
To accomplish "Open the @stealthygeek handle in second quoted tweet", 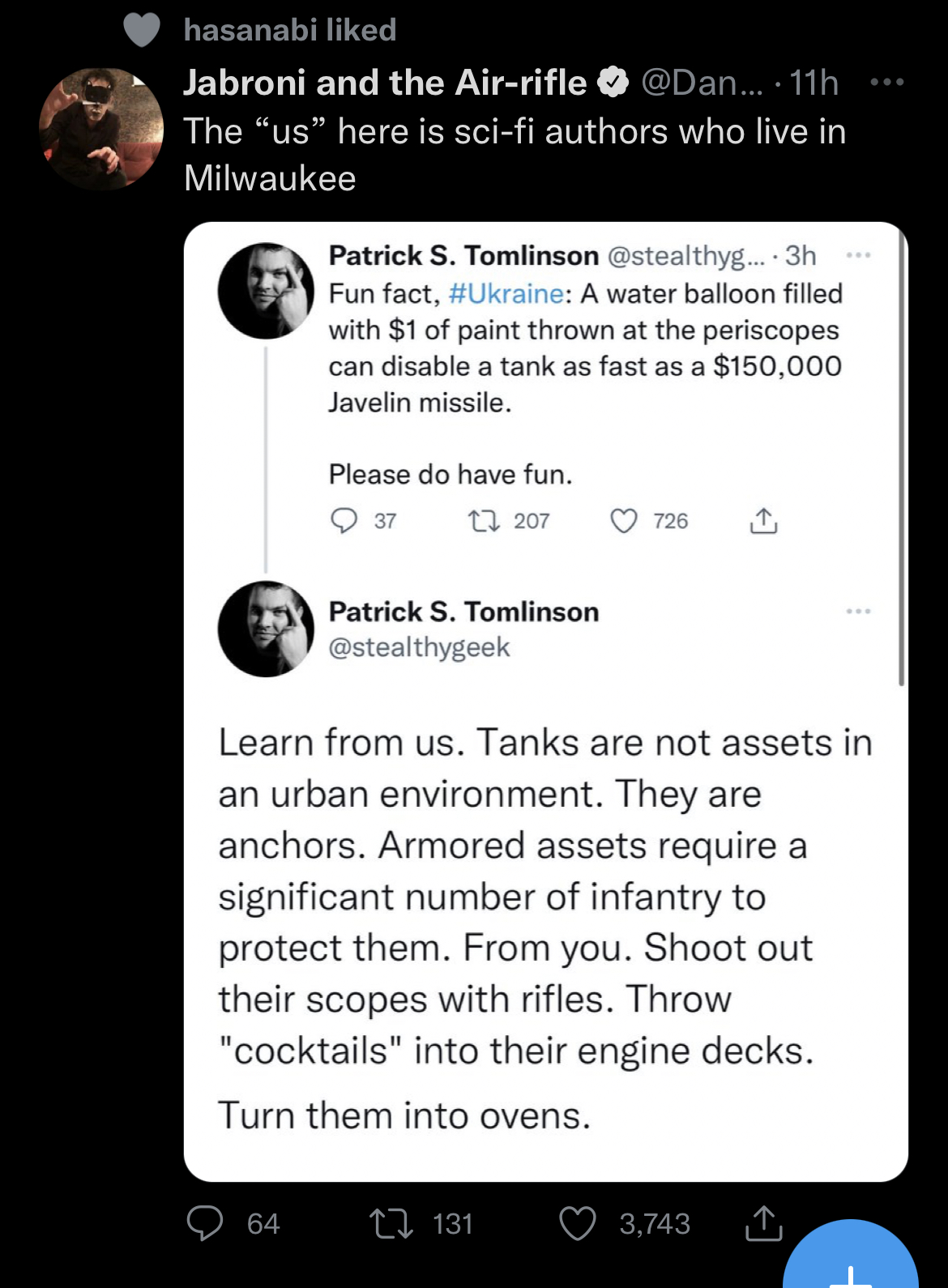I will tap(419, 647).
